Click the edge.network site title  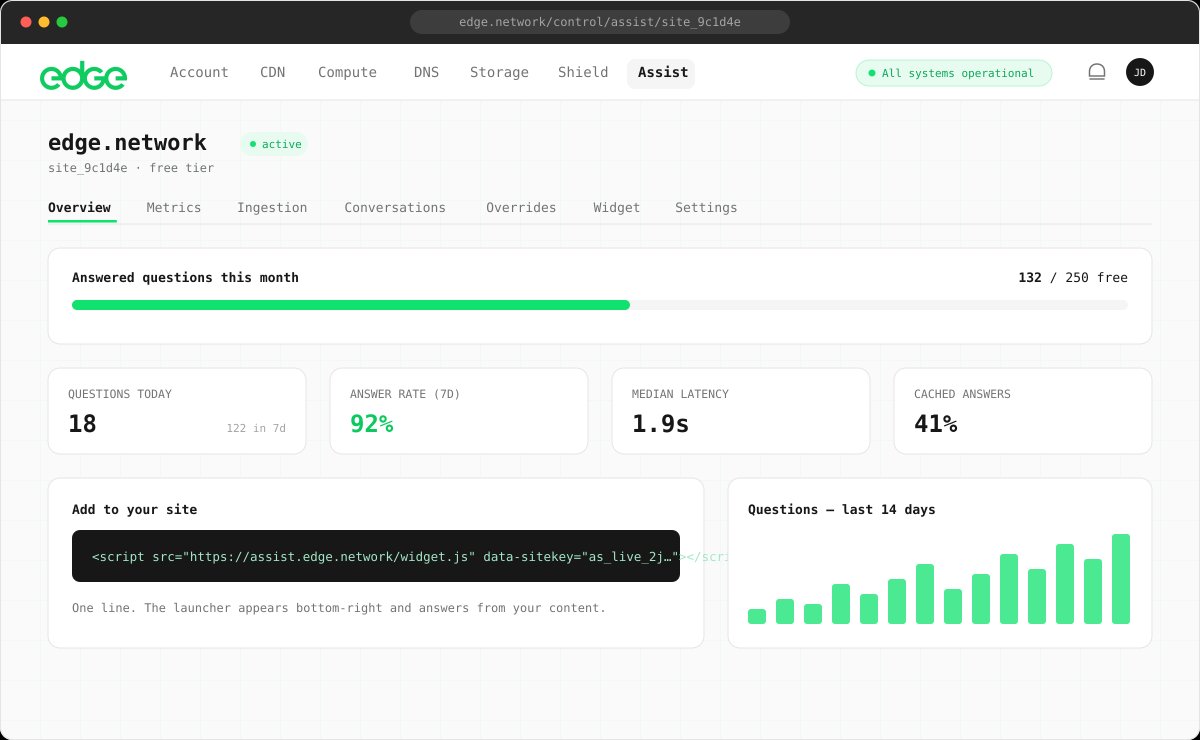point(127,142)
